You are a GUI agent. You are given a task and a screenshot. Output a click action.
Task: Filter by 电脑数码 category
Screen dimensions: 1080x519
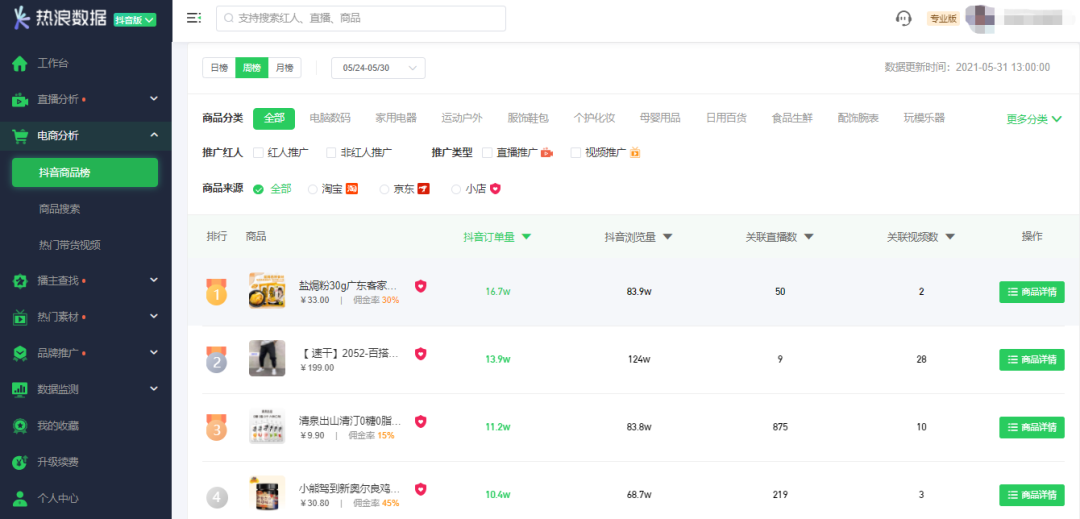pyautogui.click(x=330, y=118)
